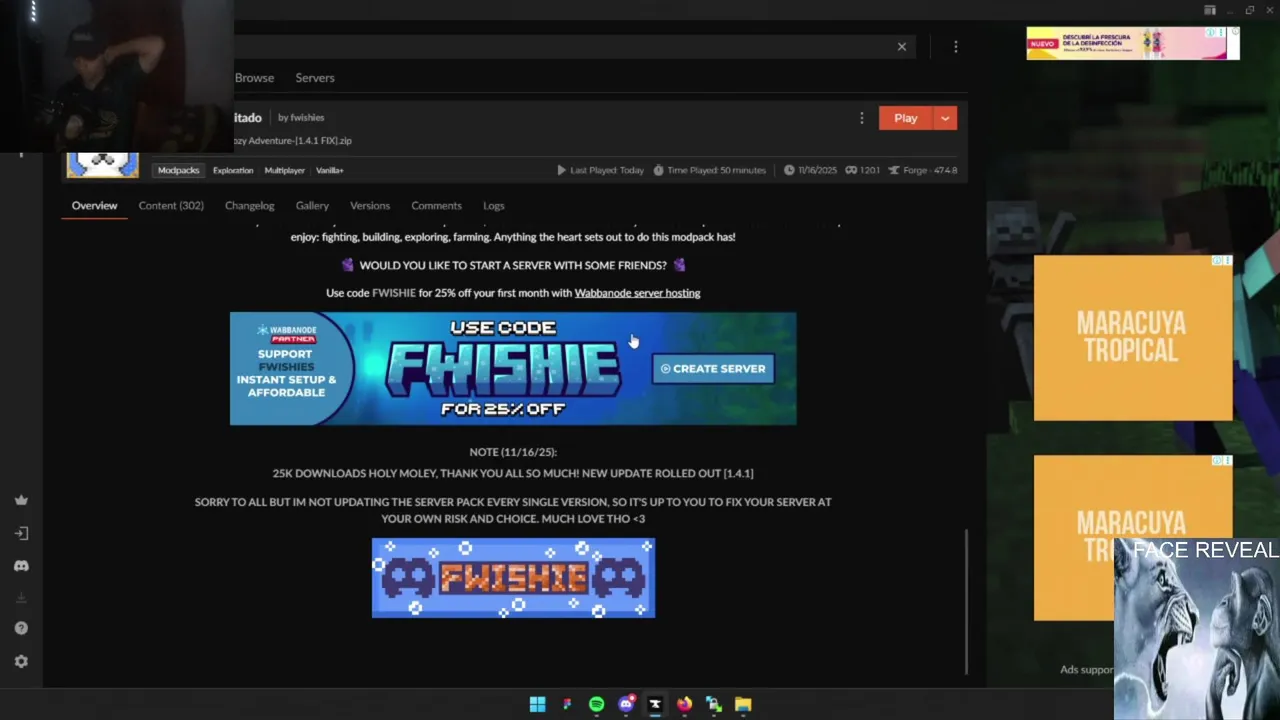Open the Comments tab
The image size is (1280, 720).
click(436, 205)
